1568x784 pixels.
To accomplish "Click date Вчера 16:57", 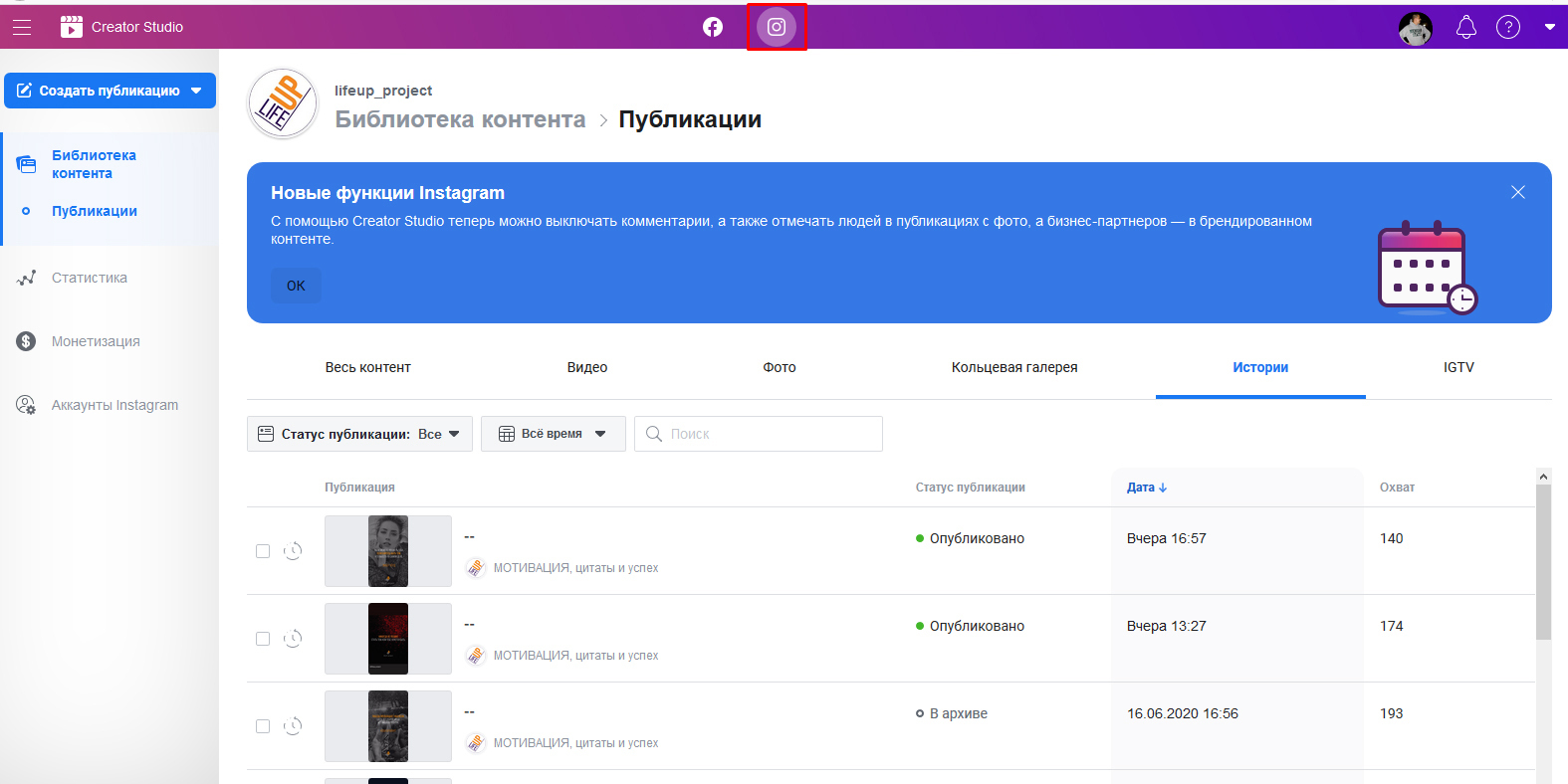I will click(x=1166, y=538).
